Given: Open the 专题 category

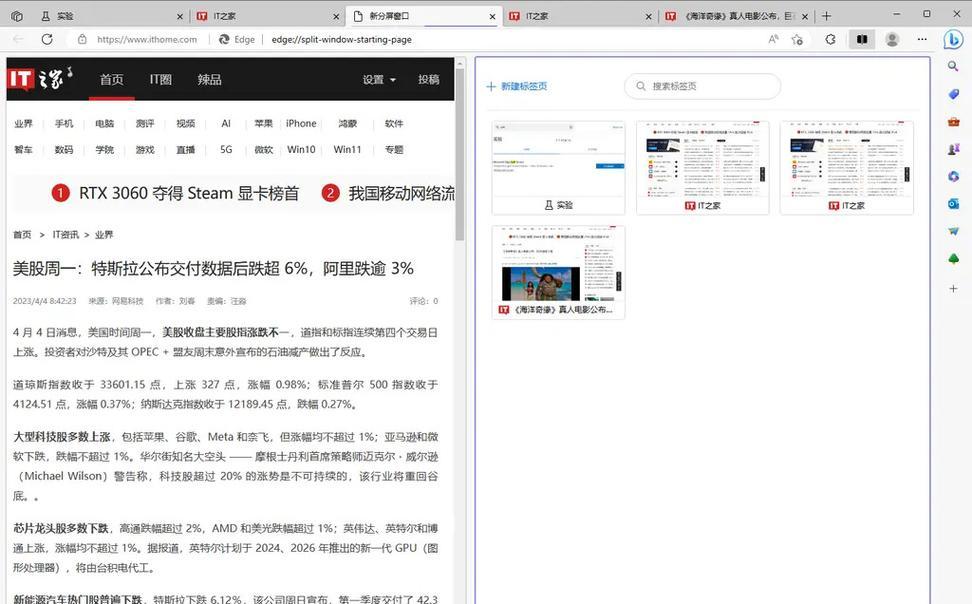Looking at the screenshot, I should (x=394, y=149).
